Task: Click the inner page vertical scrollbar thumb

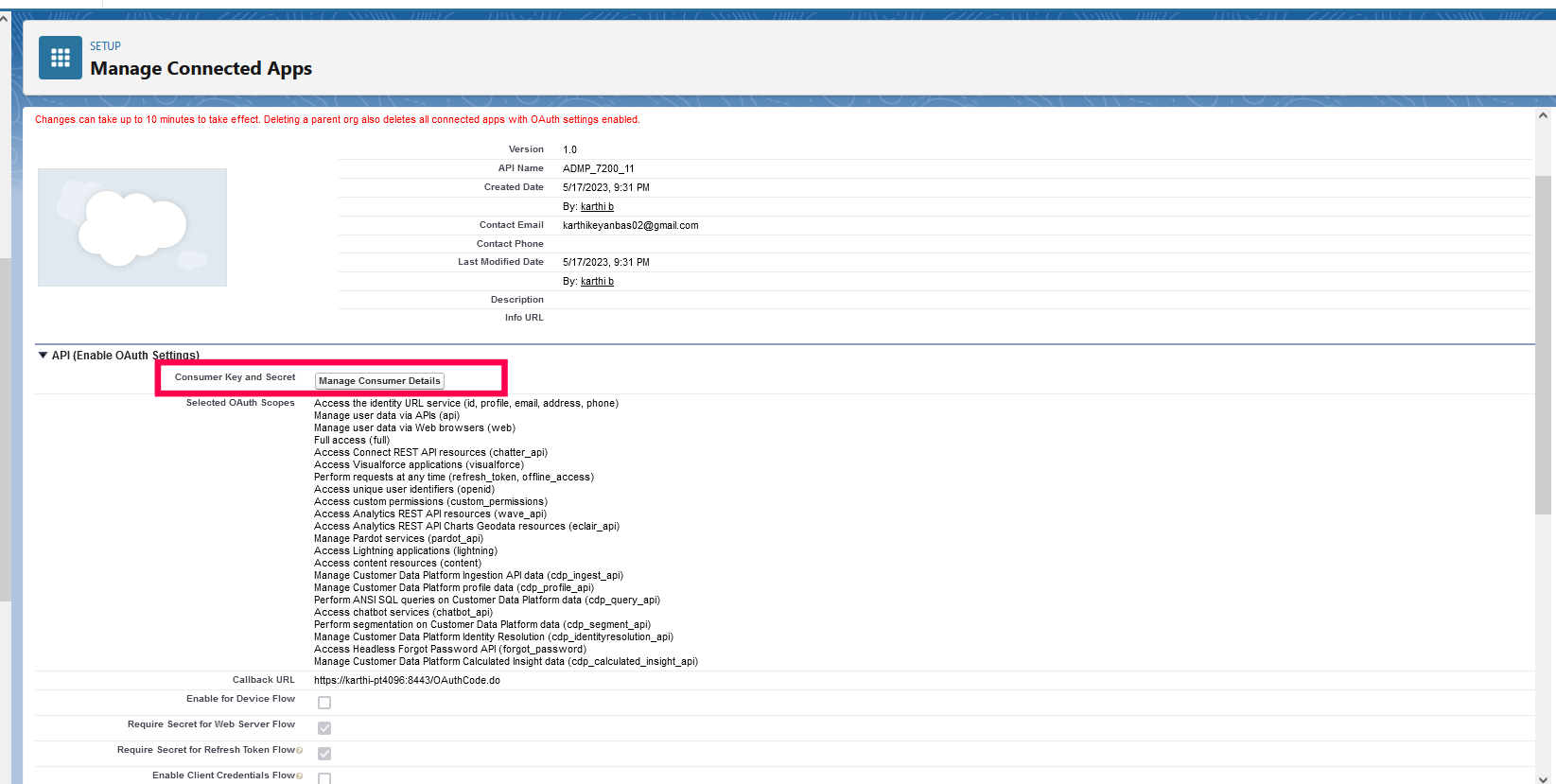Action: click(x=1543, y=345)
